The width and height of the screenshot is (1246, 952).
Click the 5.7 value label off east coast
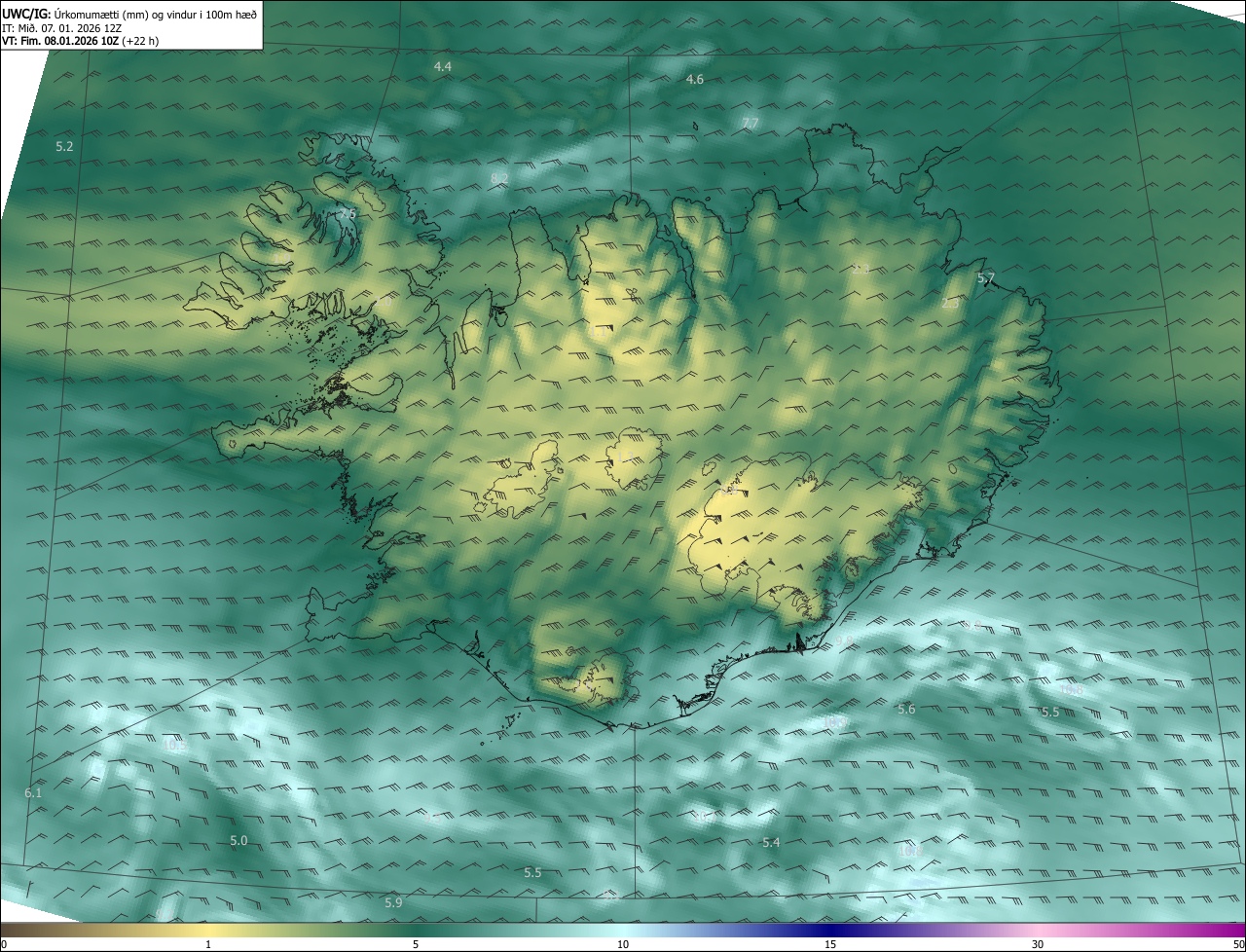pos(986,278)
